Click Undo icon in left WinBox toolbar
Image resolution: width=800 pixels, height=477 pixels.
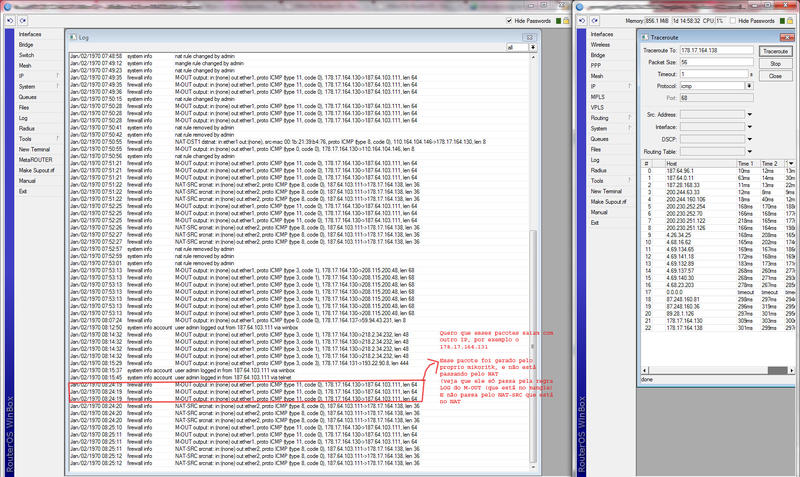point(10,20)
